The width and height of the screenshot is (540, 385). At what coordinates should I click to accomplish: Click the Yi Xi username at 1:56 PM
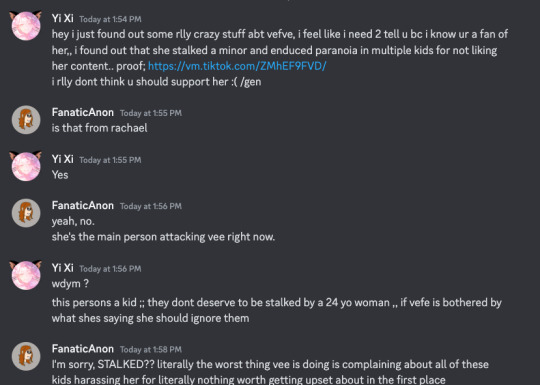point(62,268)
